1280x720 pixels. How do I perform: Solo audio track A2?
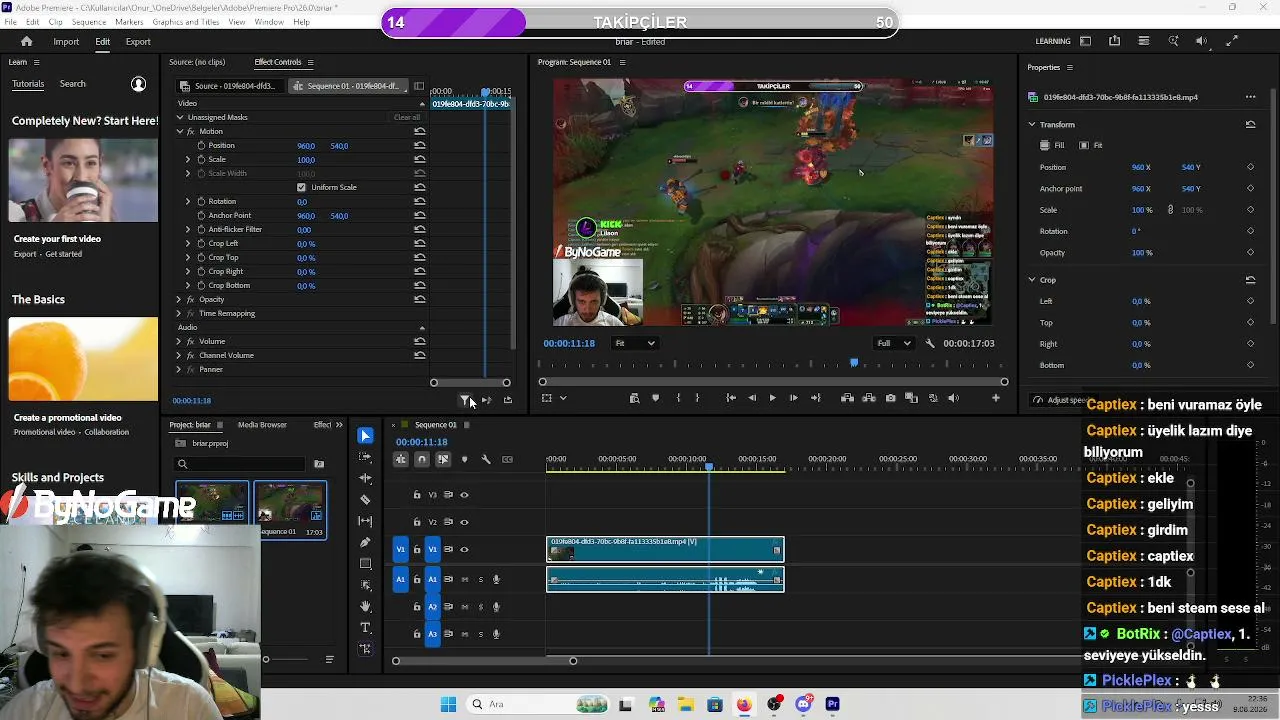click(480, 607)
